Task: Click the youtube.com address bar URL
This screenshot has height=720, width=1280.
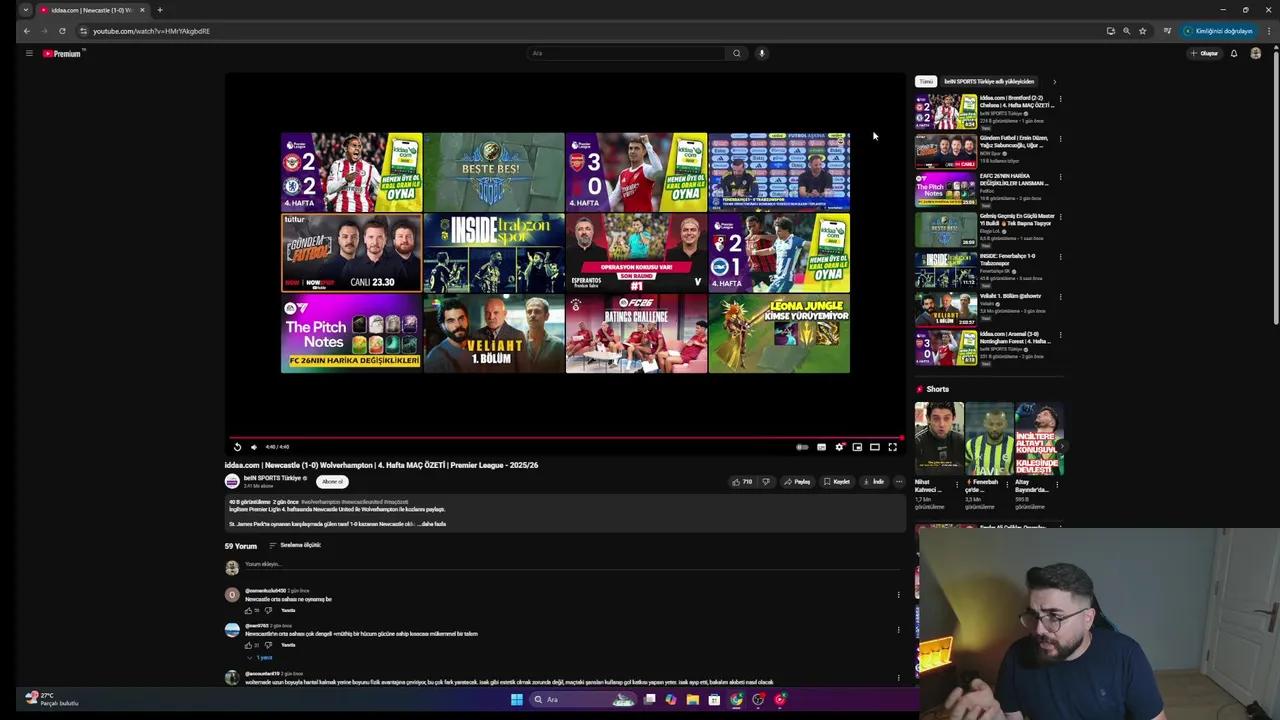Action: tap(151, 31)
